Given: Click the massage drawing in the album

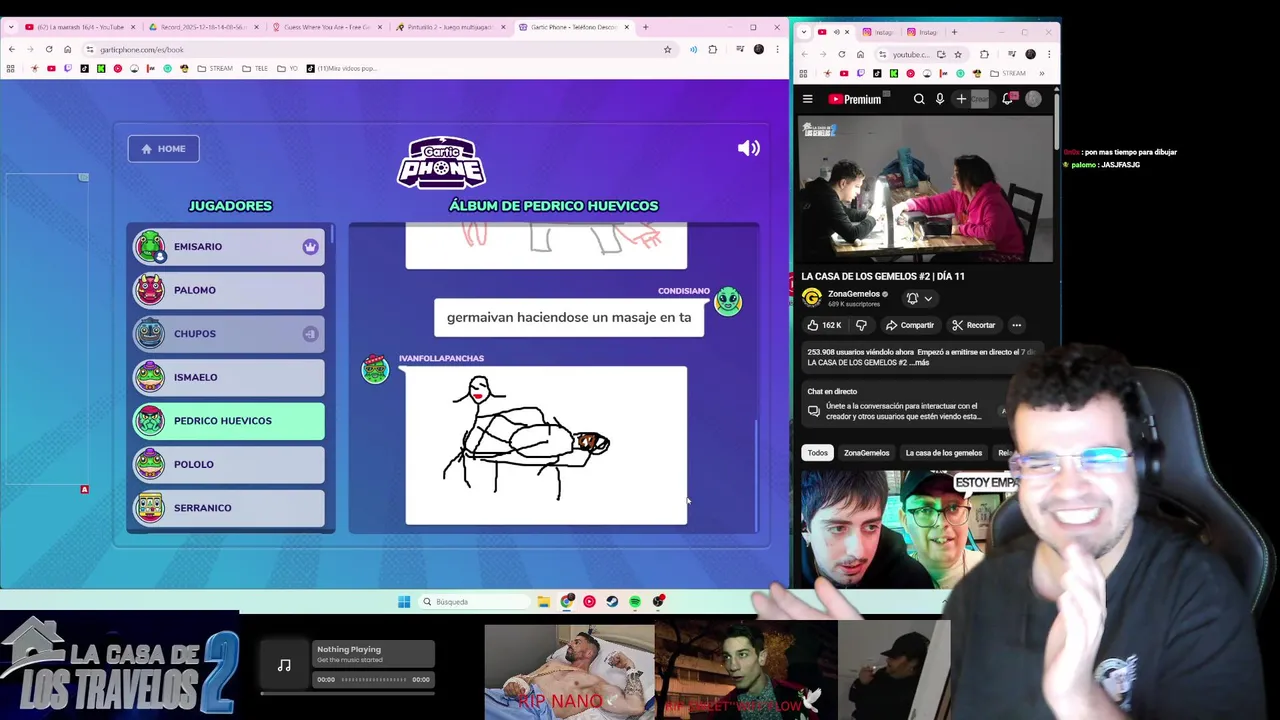Looking at the screenshot, I should coord(546,445).
